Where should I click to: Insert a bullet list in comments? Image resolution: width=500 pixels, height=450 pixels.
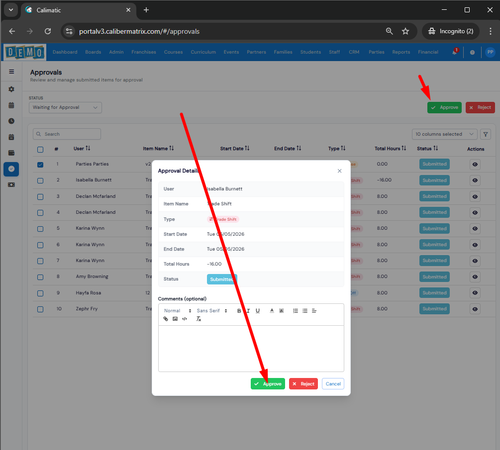305,311
